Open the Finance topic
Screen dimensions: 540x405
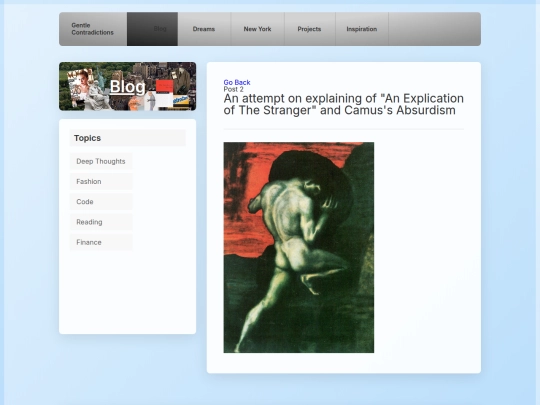point(101,242)
